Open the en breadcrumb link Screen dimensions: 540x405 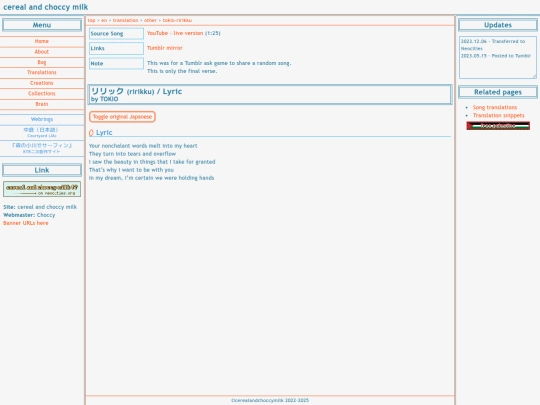104,20
